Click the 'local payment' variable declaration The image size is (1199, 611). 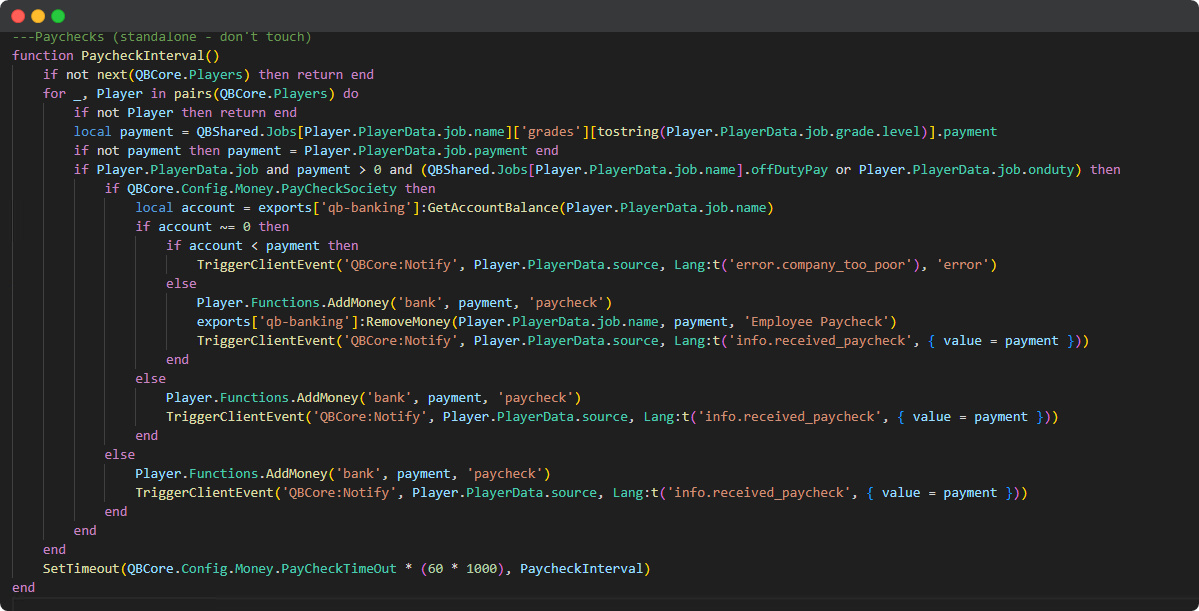[123, 132]
